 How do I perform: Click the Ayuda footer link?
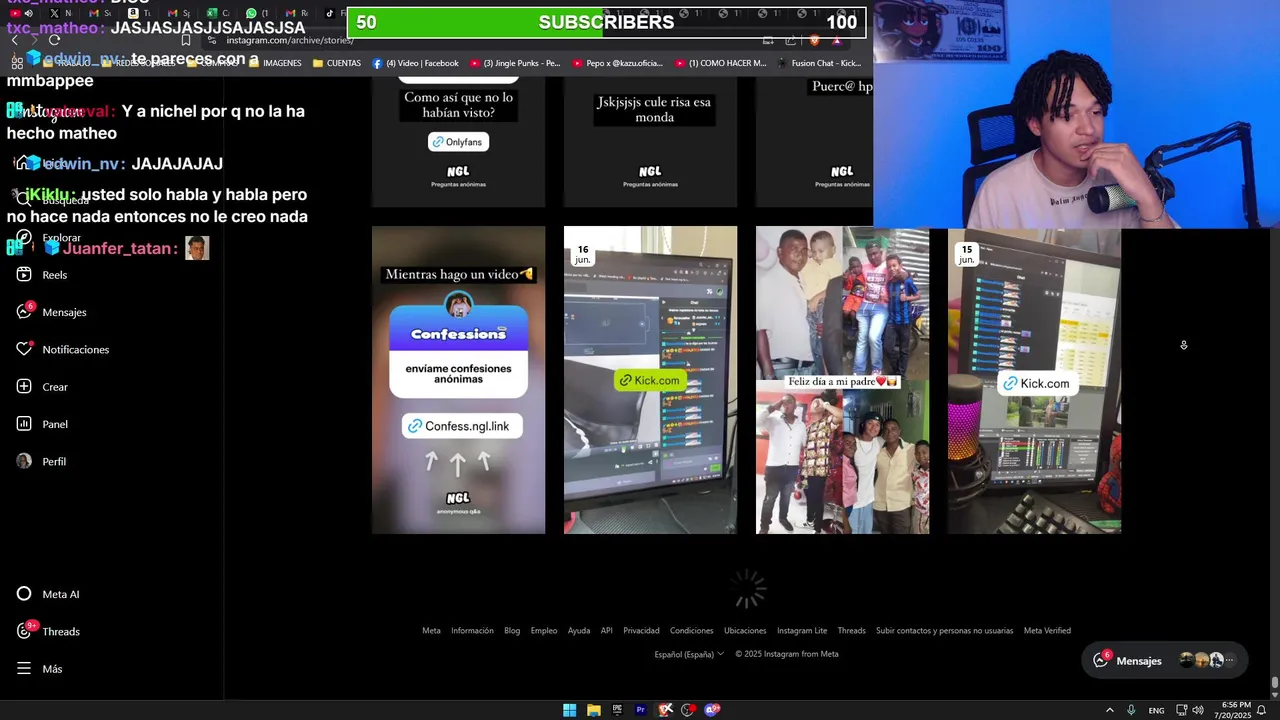(x=579, y=631)
